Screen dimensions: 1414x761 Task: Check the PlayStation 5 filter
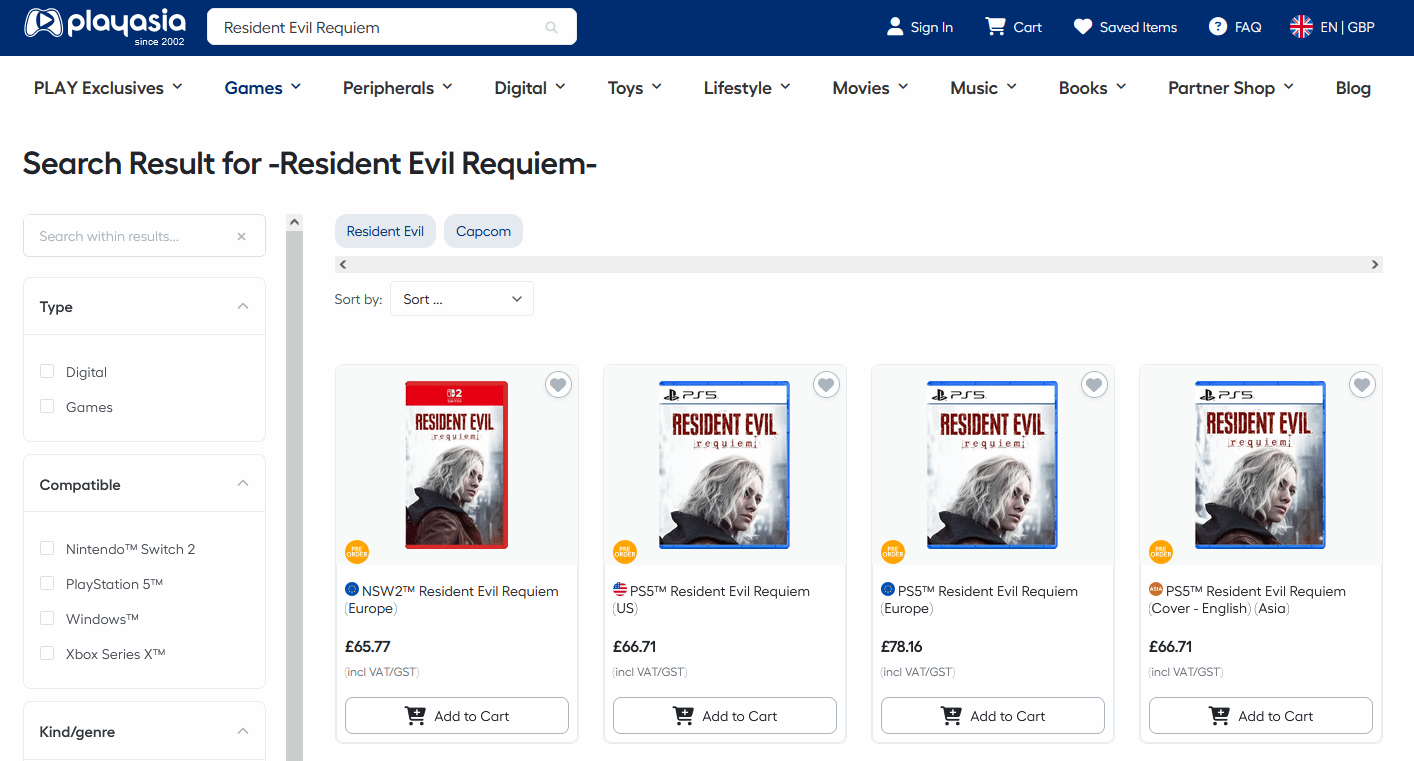pos(47,583)
